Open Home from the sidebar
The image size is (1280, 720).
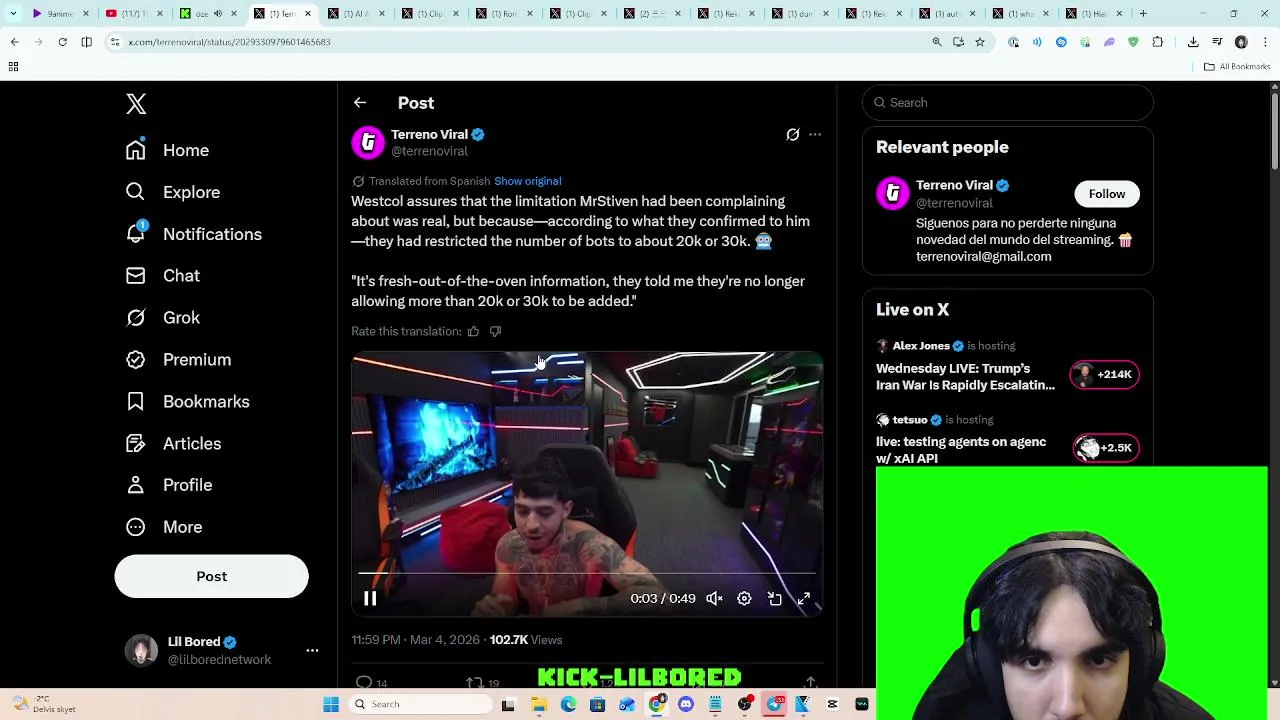167,150
